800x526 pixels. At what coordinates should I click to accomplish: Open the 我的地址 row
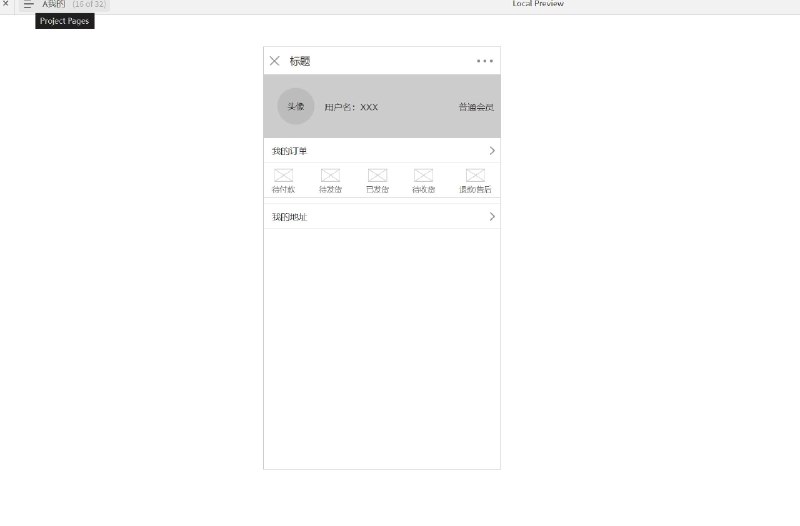point(382,216)
